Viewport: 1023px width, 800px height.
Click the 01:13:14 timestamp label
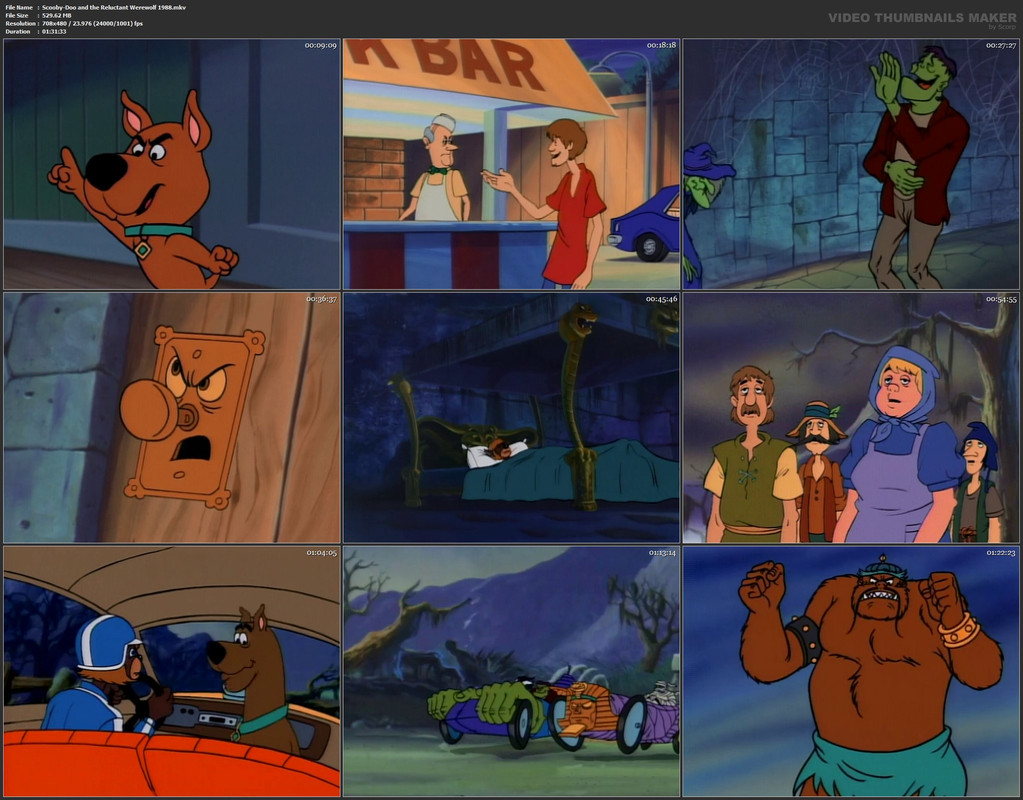(662, 553)
